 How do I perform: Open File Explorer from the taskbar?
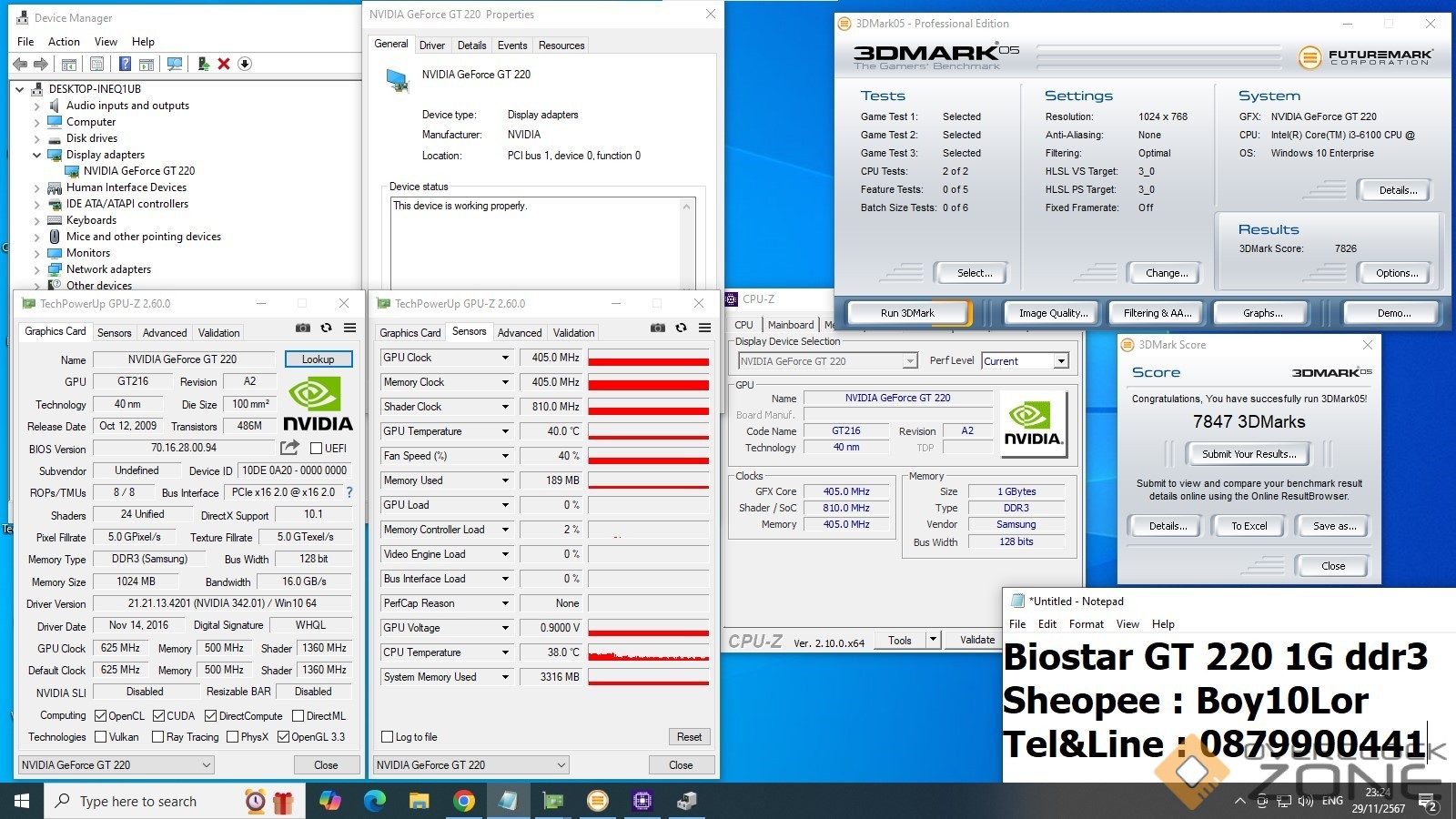419,801
